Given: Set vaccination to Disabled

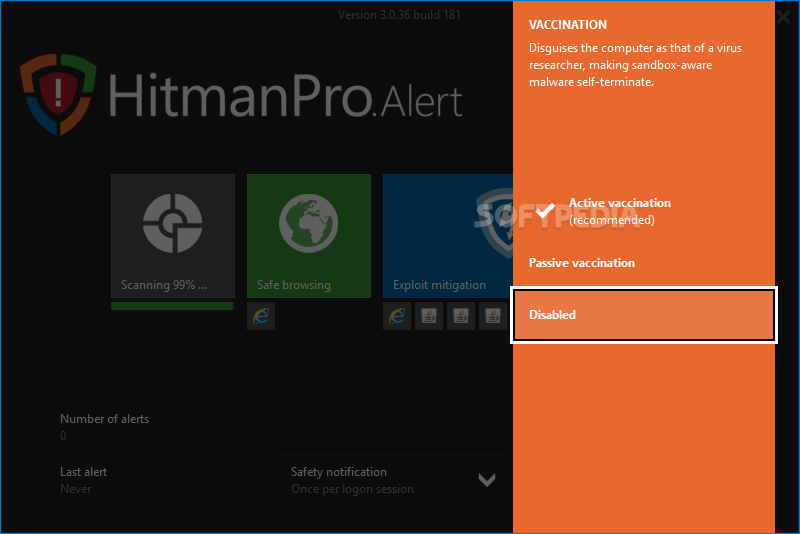Looking at the screenshot, I should (644, 315).
